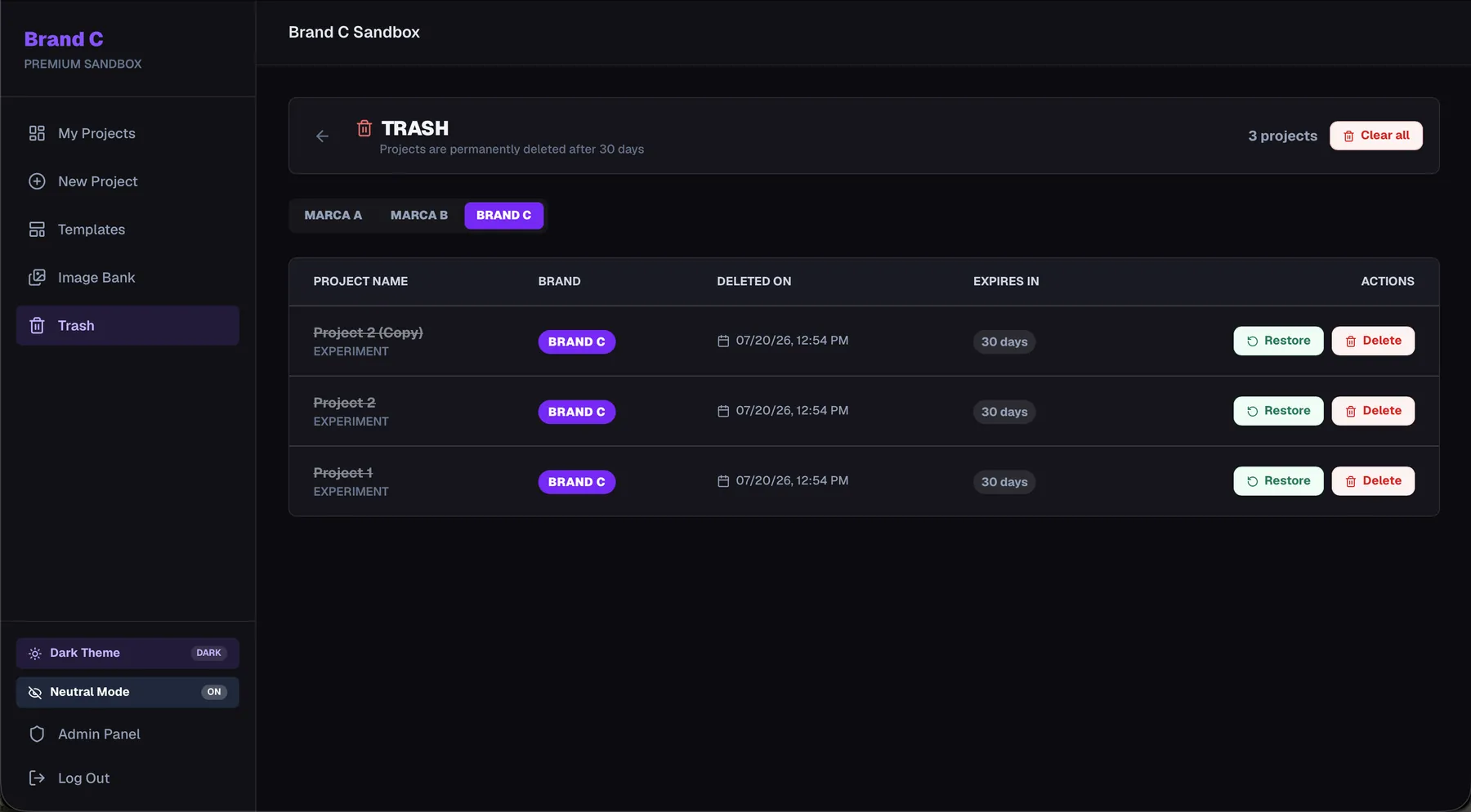Click the My Projects grid icon
The height and width of the screenshot is (812, 1471).
[37, 133]
